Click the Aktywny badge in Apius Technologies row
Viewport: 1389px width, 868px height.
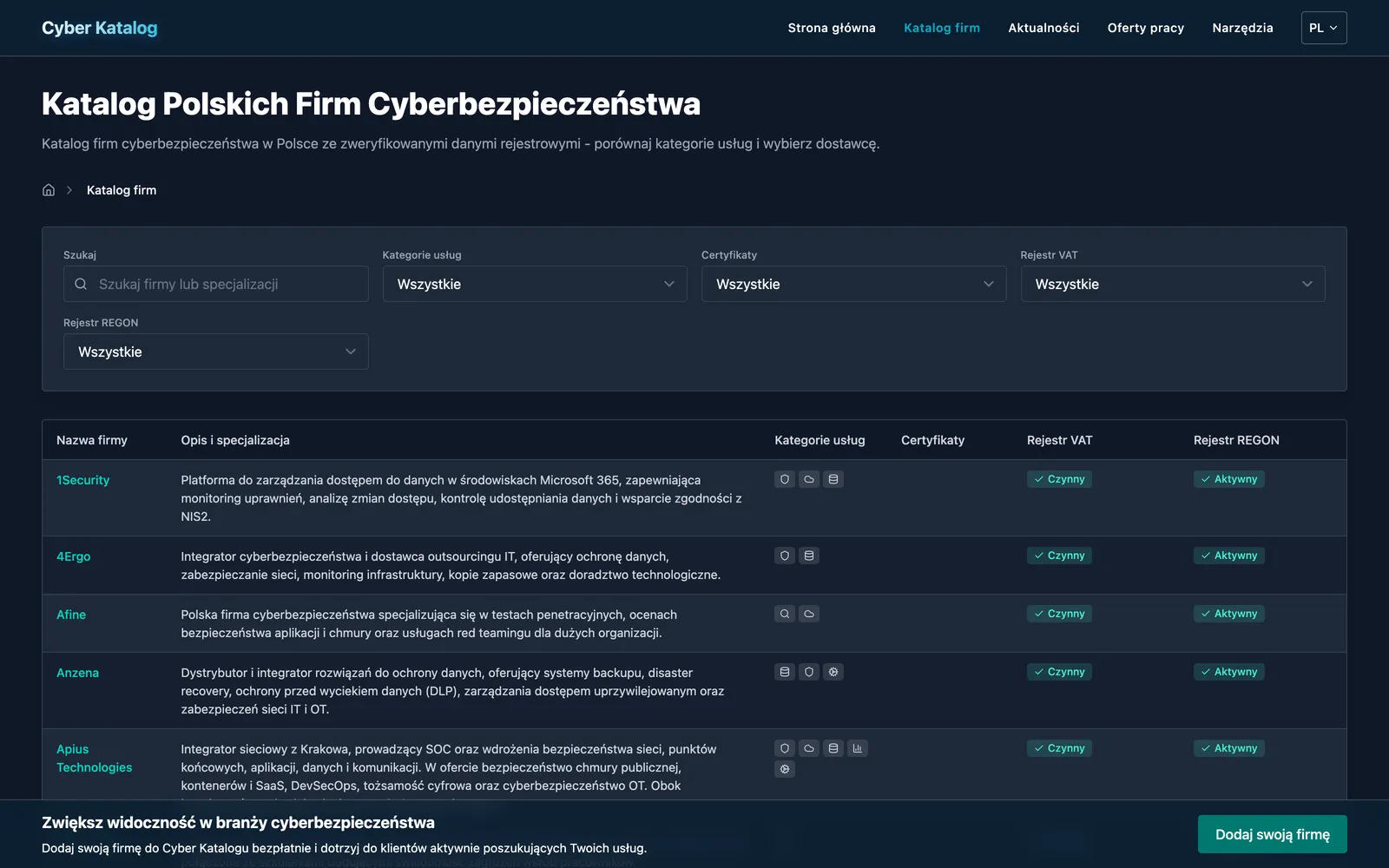coord(1229,748)
